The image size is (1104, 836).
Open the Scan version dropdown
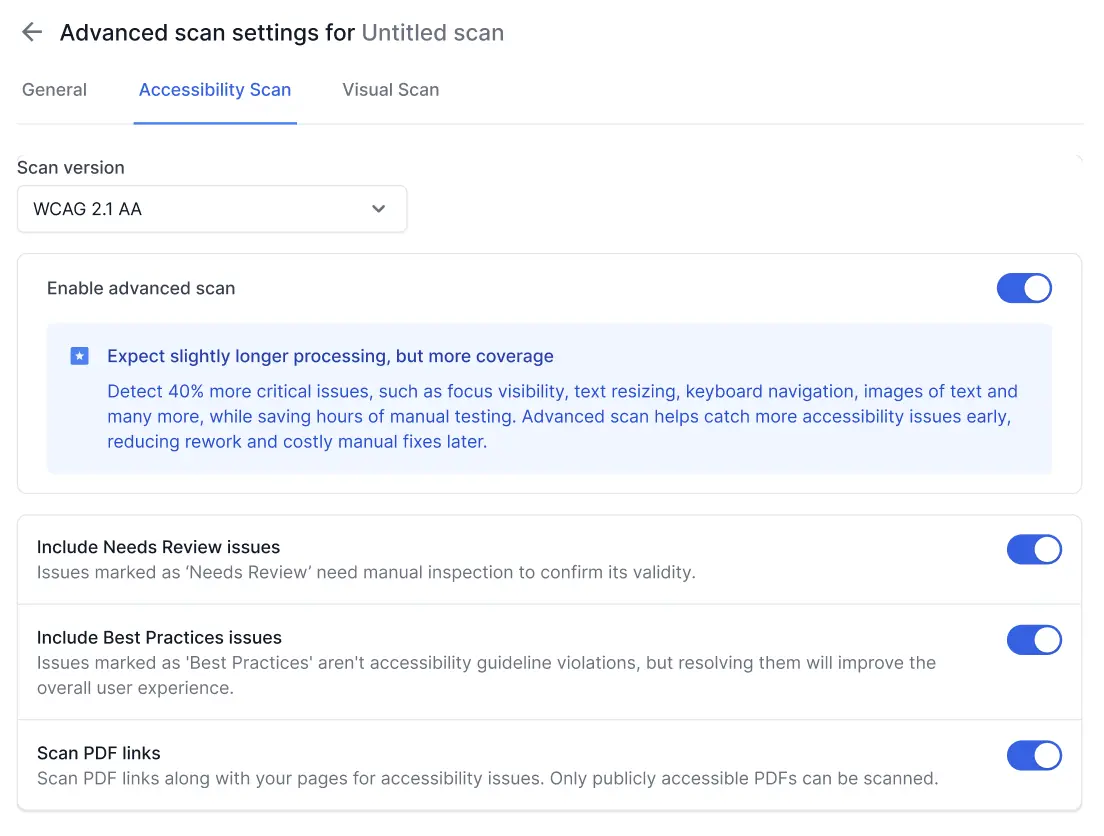212,209
